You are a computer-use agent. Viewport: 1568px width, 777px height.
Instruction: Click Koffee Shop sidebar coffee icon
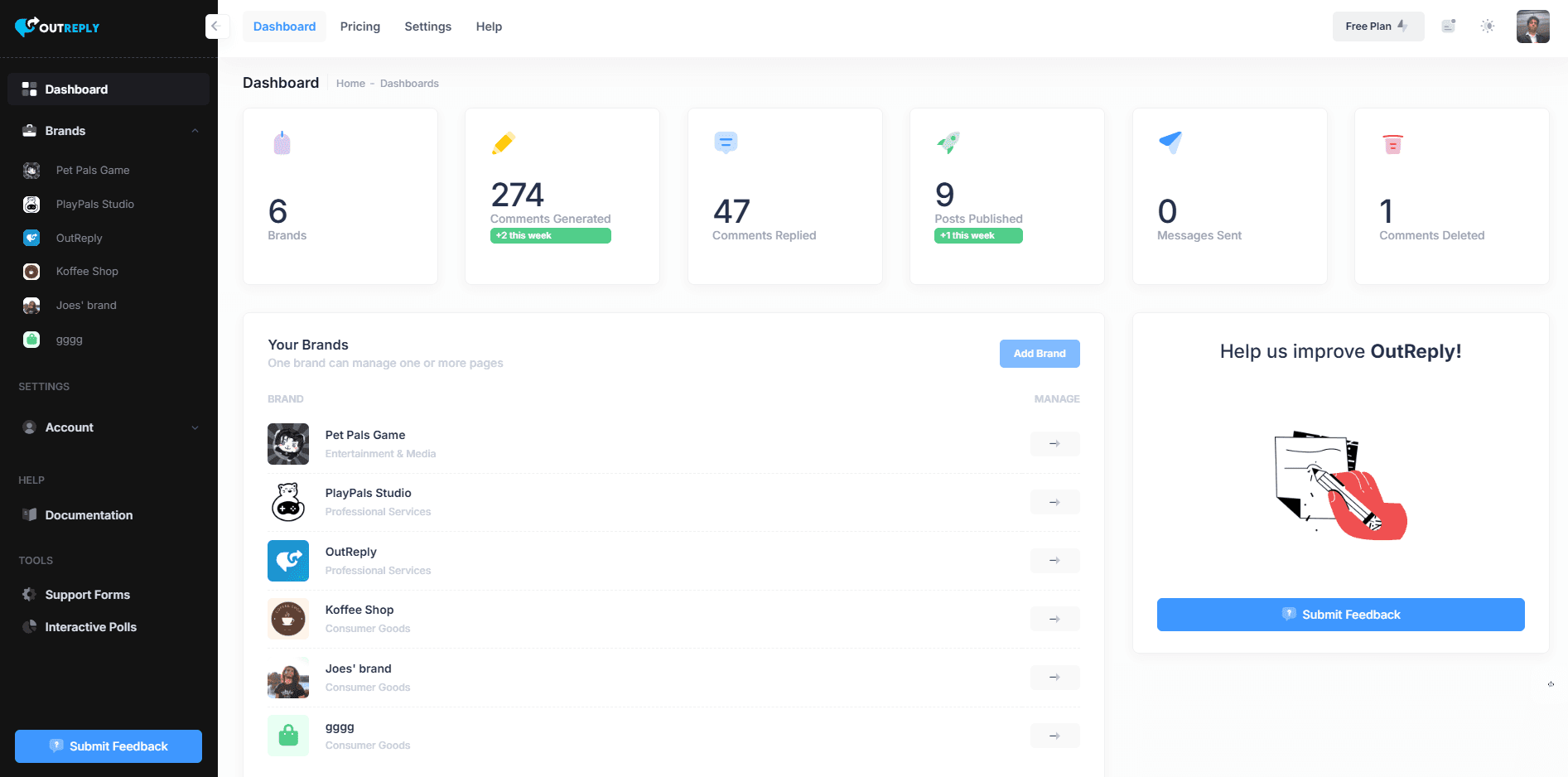tap(31, 272)
